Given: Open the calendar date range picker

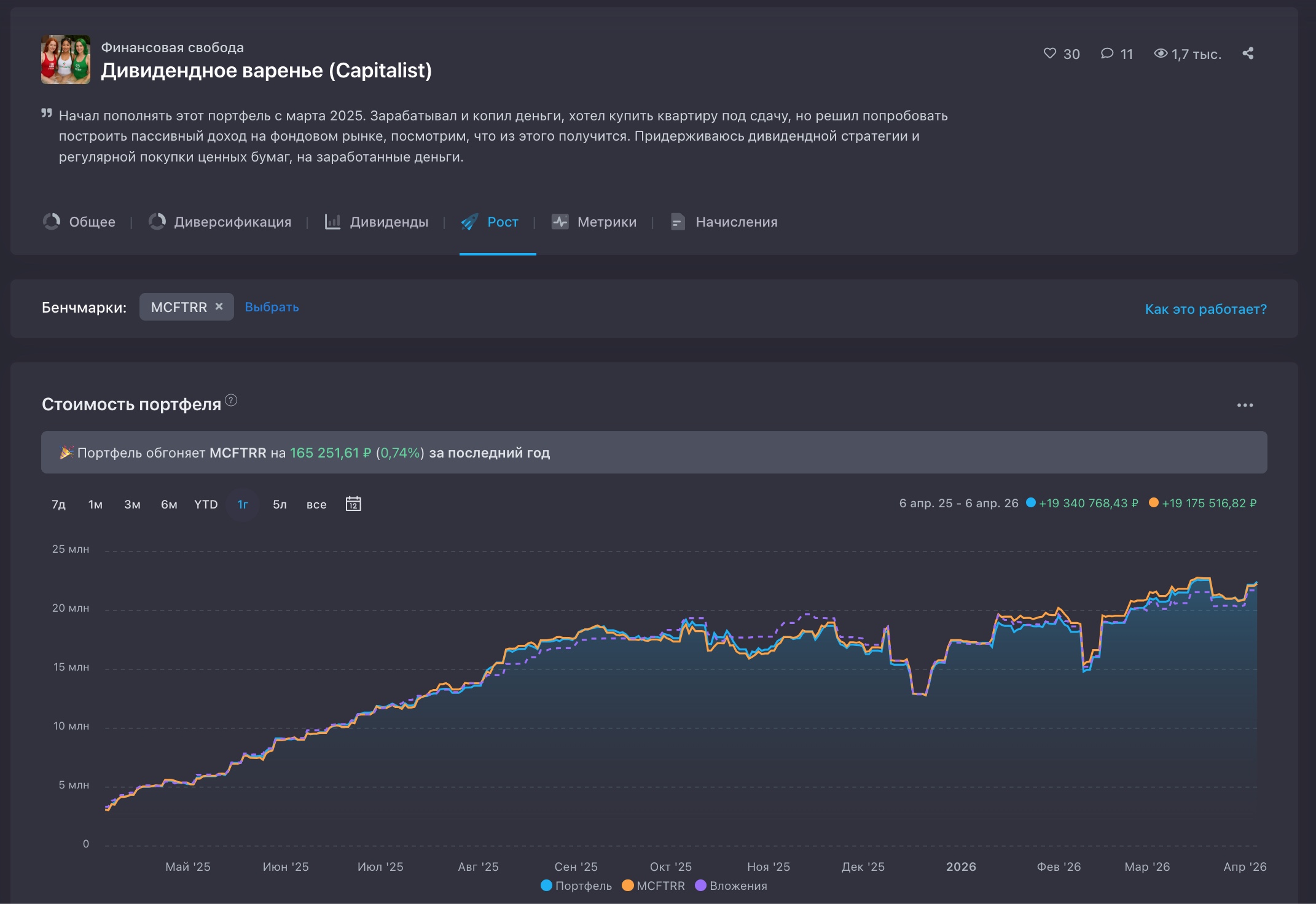Looking at the screenshot, I should [x=353, y=504].
